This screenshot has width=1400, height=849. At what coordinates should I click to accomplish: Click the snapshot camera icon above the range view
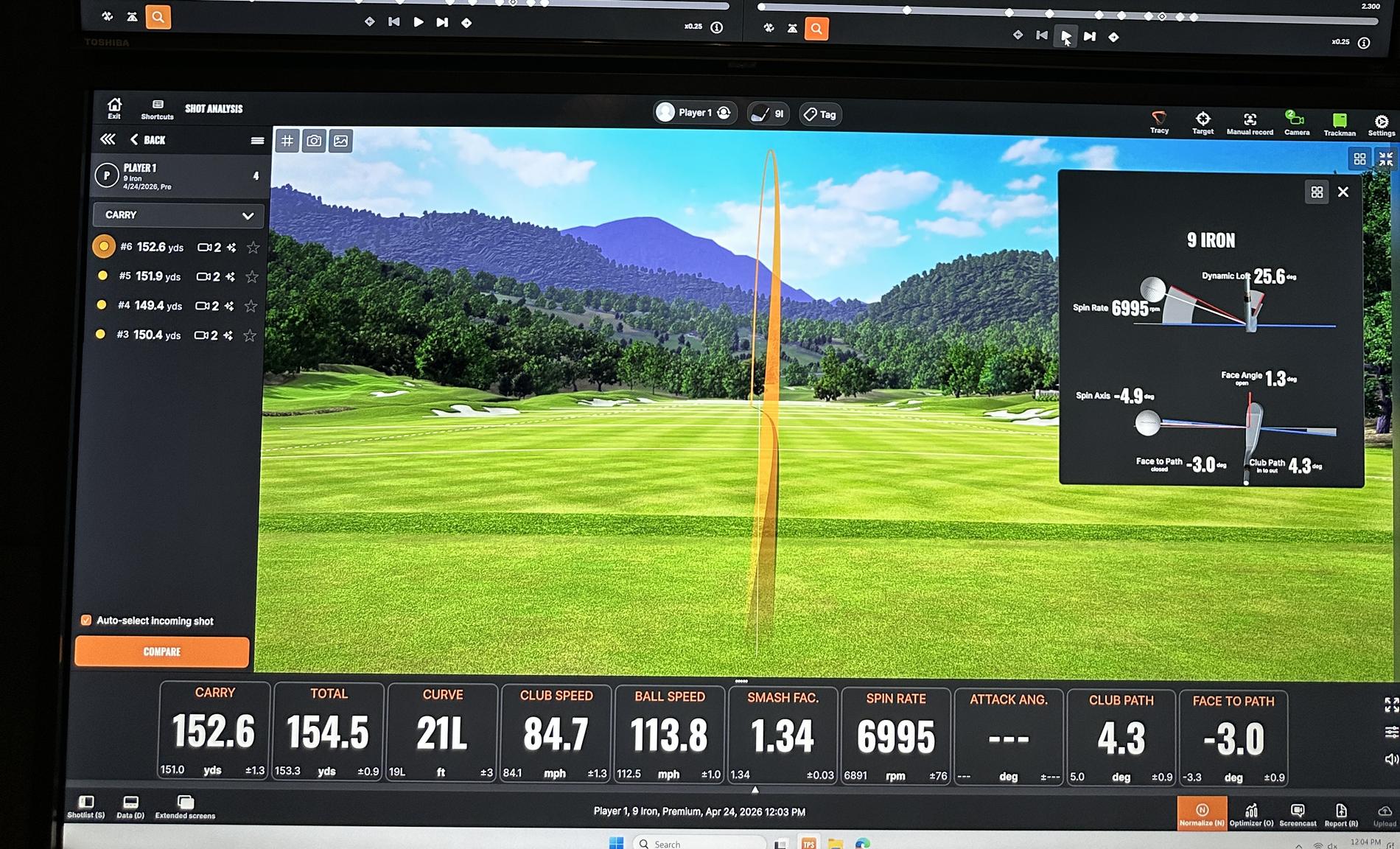click(314, 140)
